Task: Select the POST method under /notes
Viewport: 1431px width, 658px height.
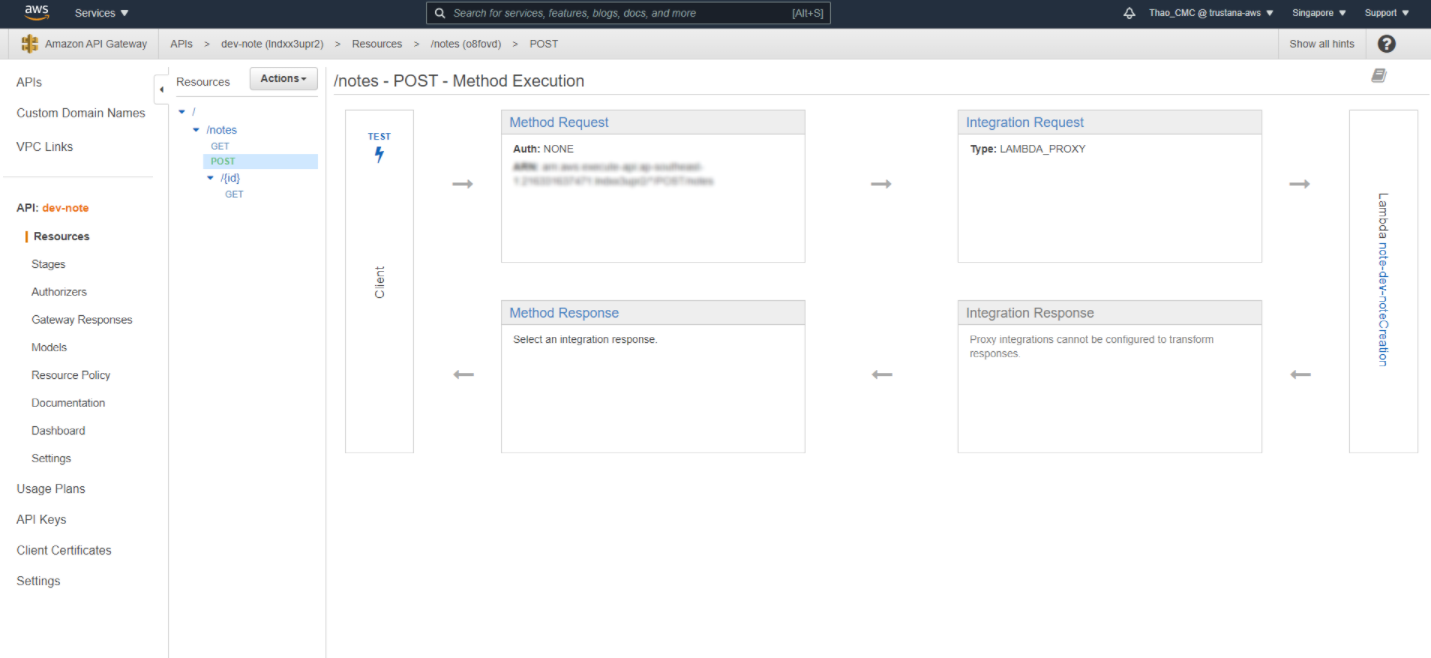Action: click(223, 161)
